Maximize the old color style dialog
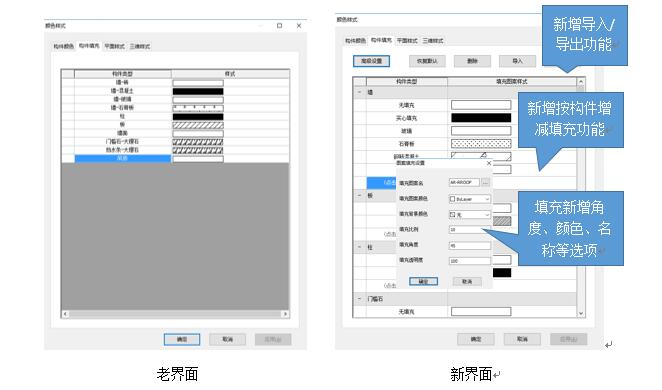This screenshot has width=662, height=390. (279, 26)
